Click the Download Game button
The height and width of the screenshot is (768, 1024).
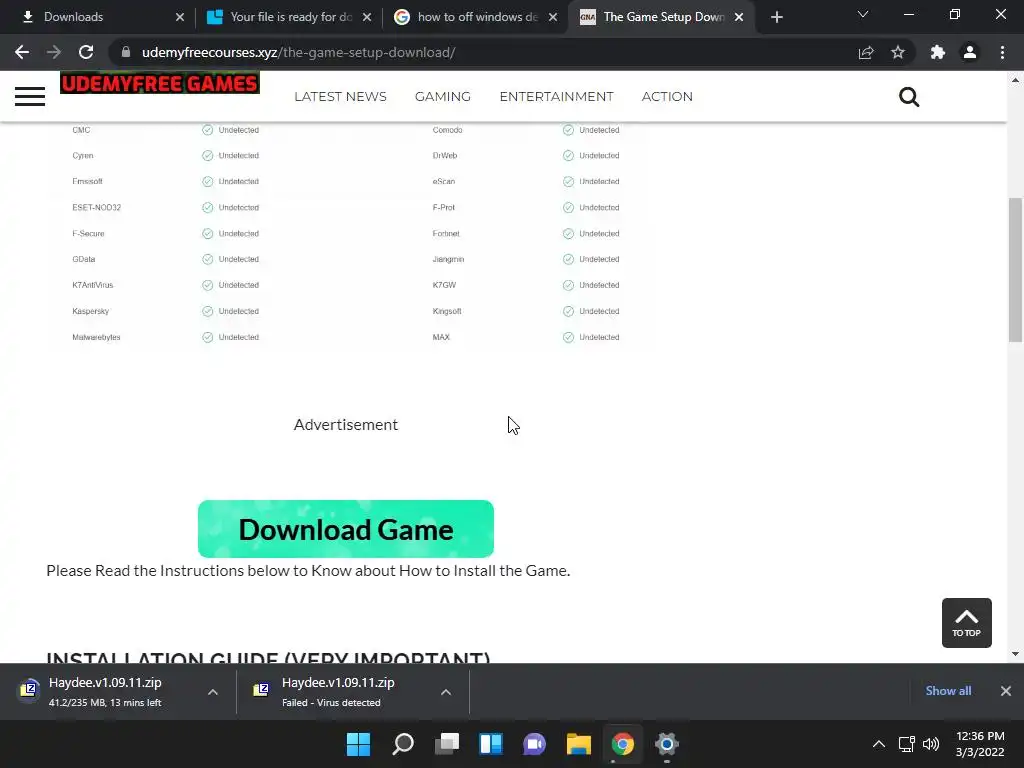(345, 529)
